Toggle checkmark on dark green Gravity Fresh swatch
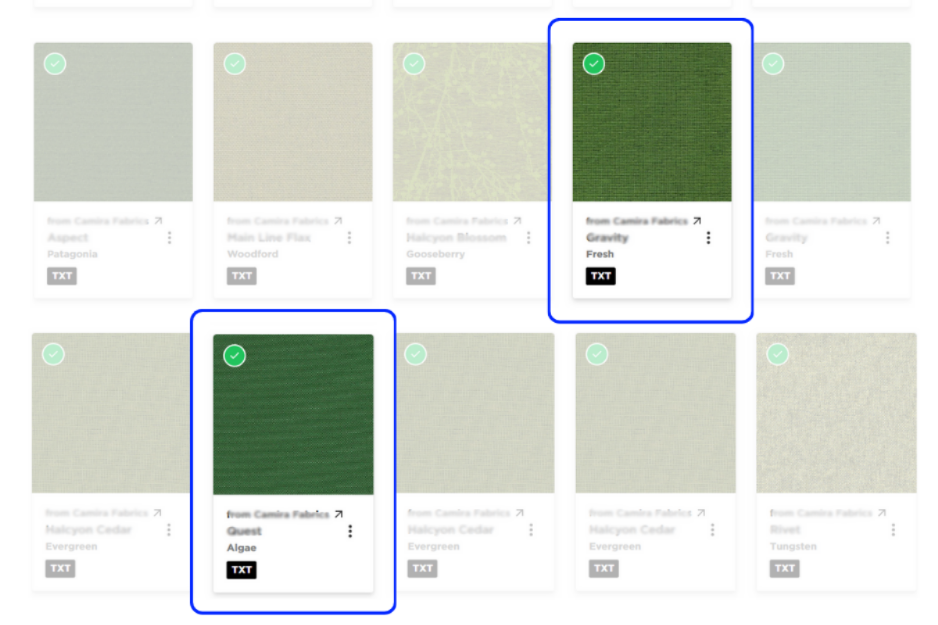 click(x=594, y=64)
